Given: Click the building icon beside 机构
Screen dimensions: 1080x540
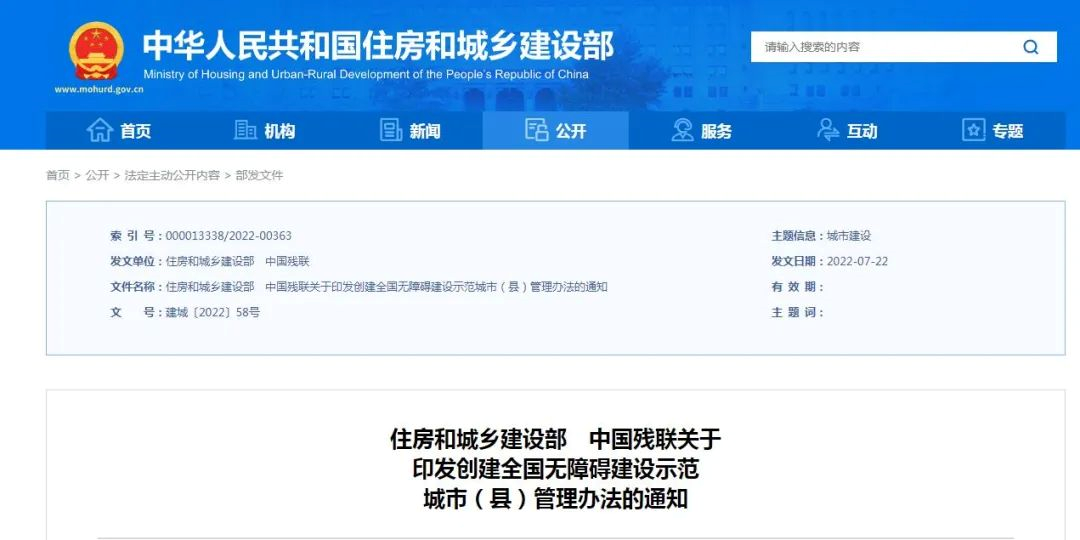Looking at the screenshot, I should pyautogui.click(x=245, y=130).
